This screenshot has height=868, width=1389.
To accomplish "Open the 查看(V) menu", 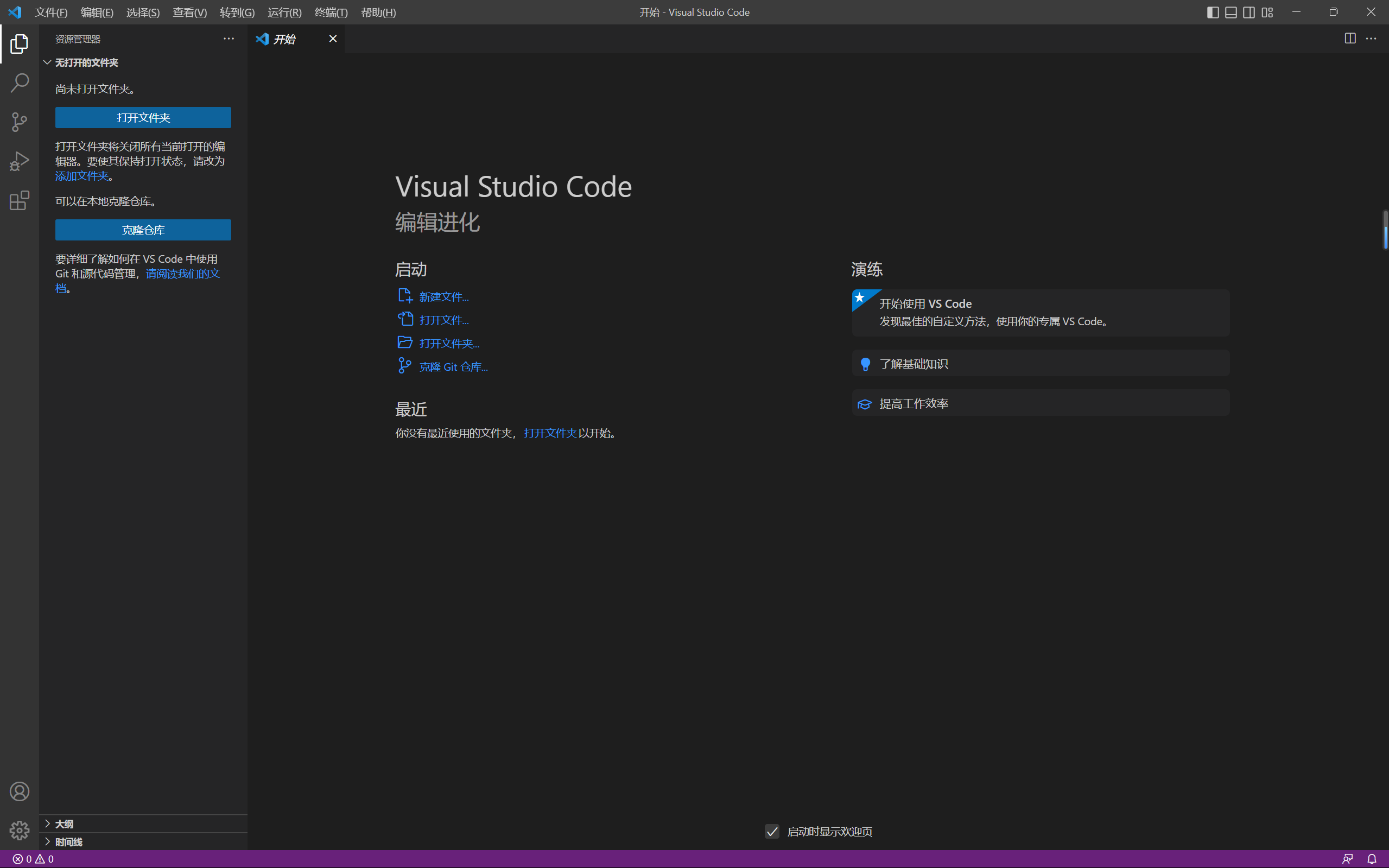I will 189,12.
